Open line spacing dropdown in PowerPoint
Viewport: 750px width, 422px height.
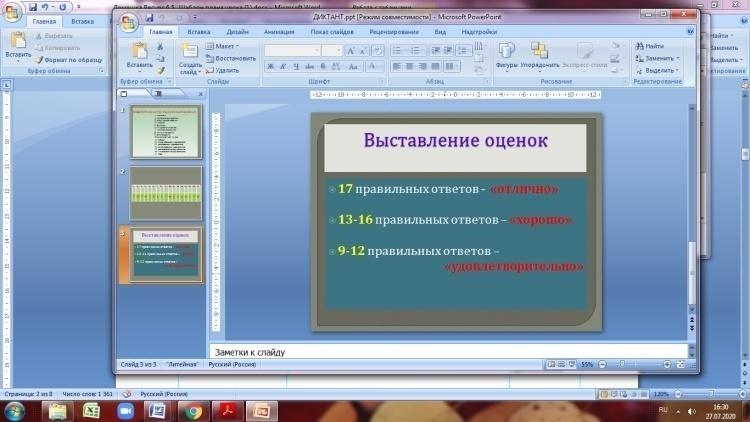coord(463,51)
